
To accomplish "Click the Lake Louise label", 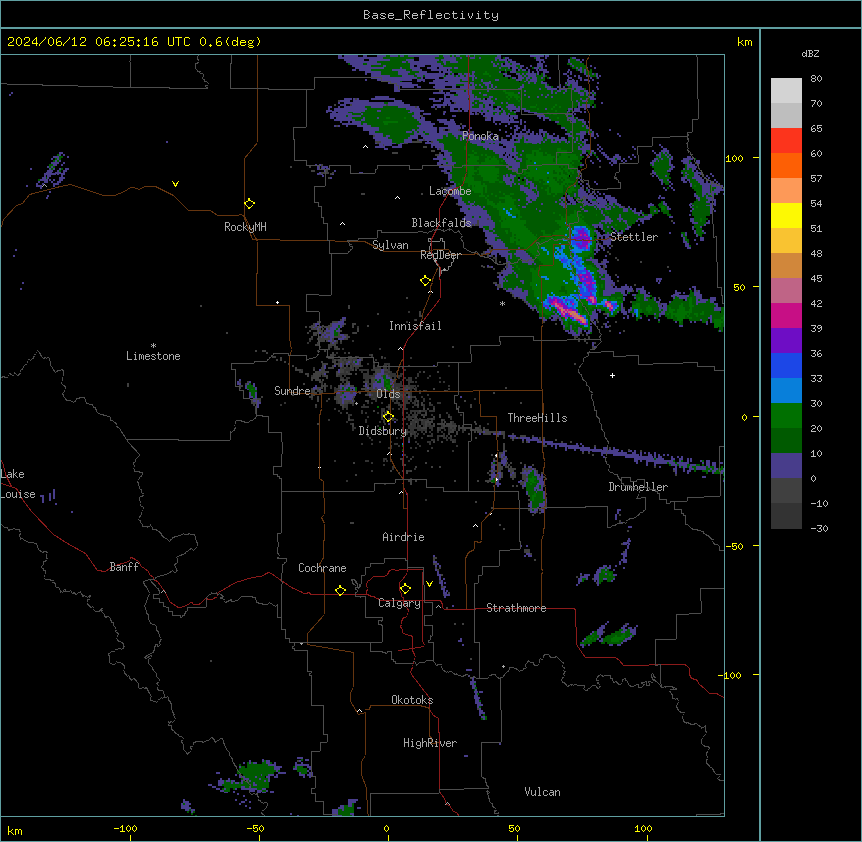I will [x=18, y=484].
